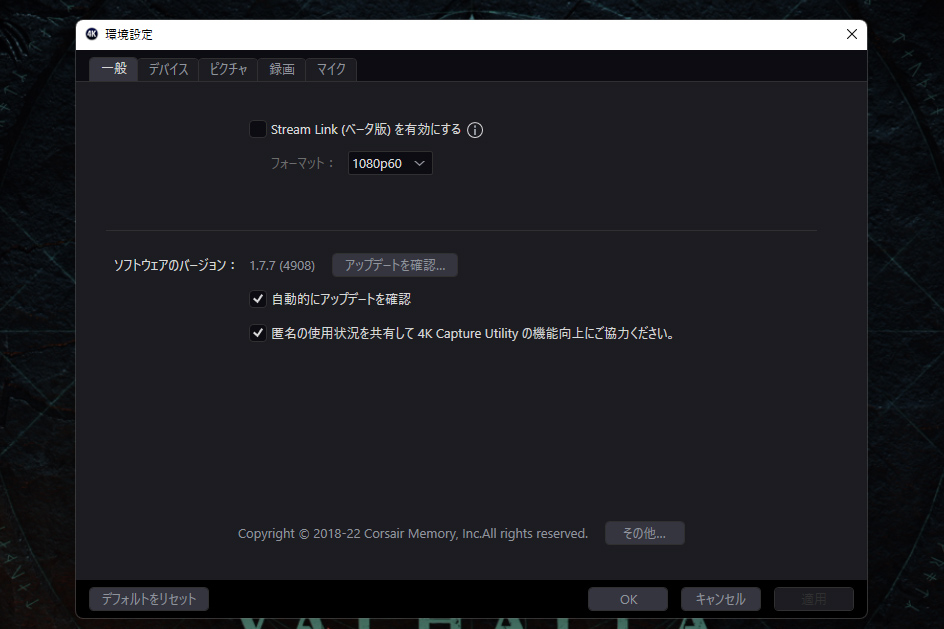Open the ピクチャ tab
This screenshot has width=944, height=629.
(x=228, y=69)
